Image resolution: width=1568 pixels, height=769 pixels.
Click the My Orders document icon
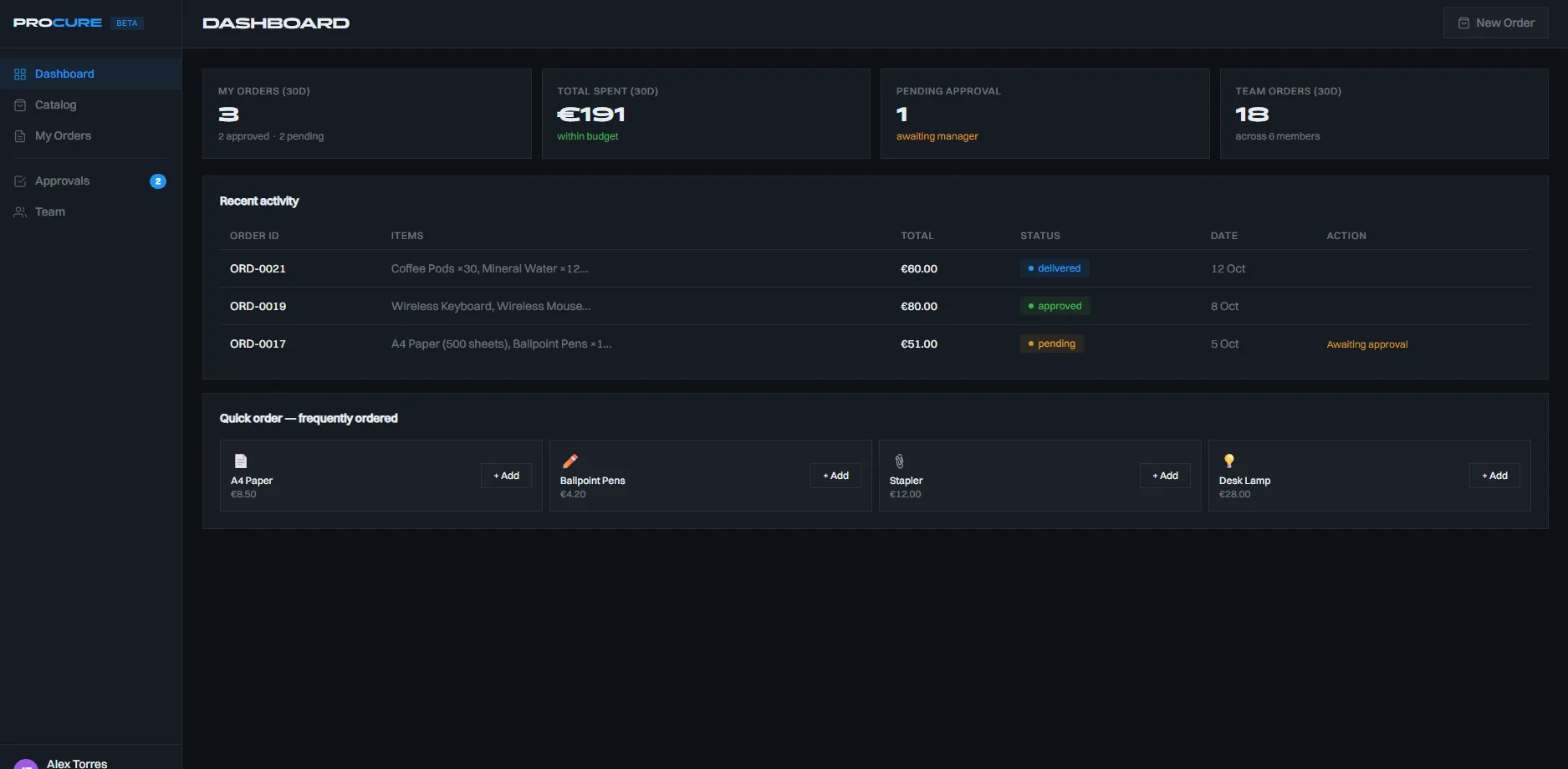click(20, 136)
